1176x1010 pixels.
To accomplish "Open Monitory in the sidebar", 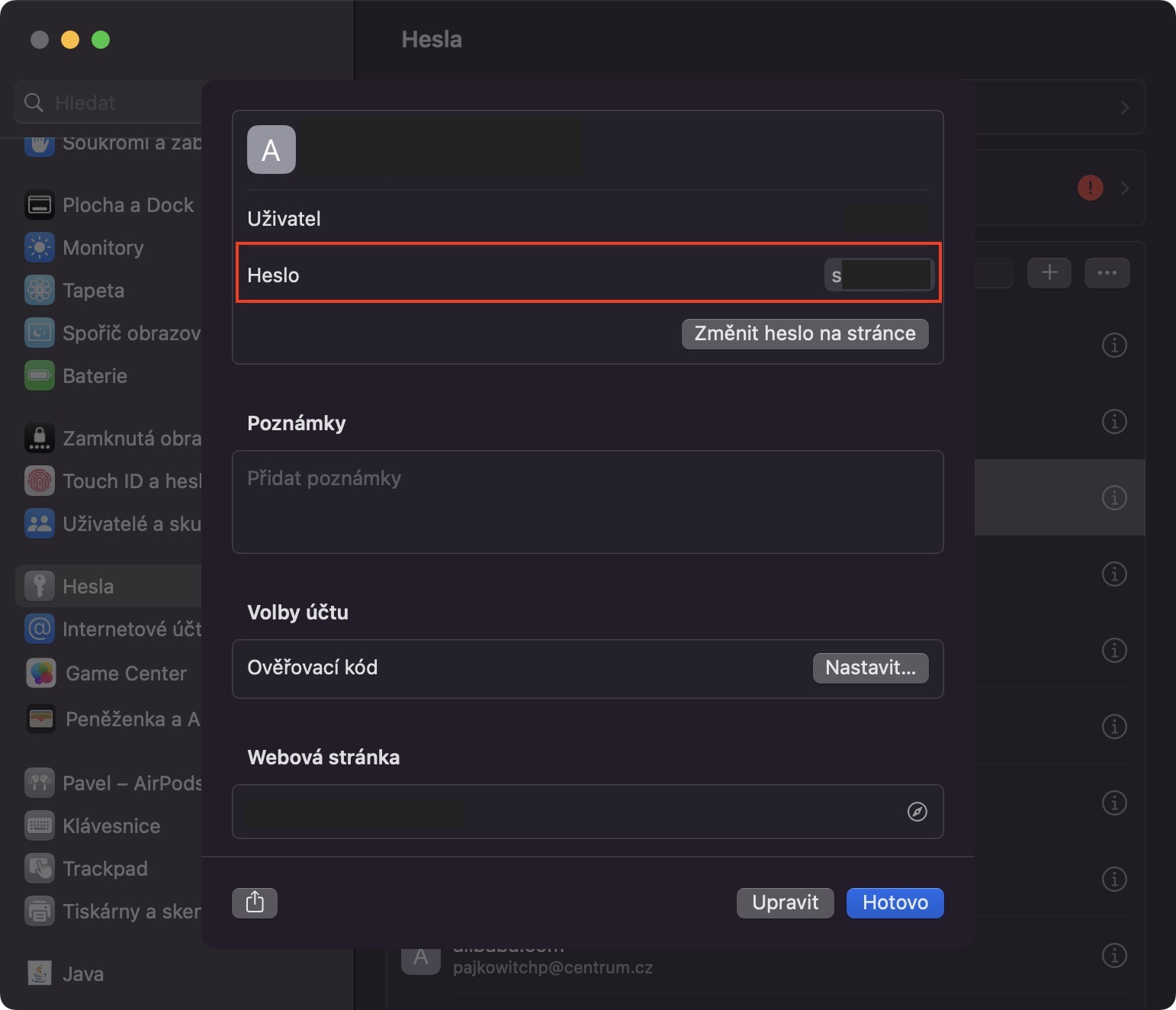I will point(103,248).
